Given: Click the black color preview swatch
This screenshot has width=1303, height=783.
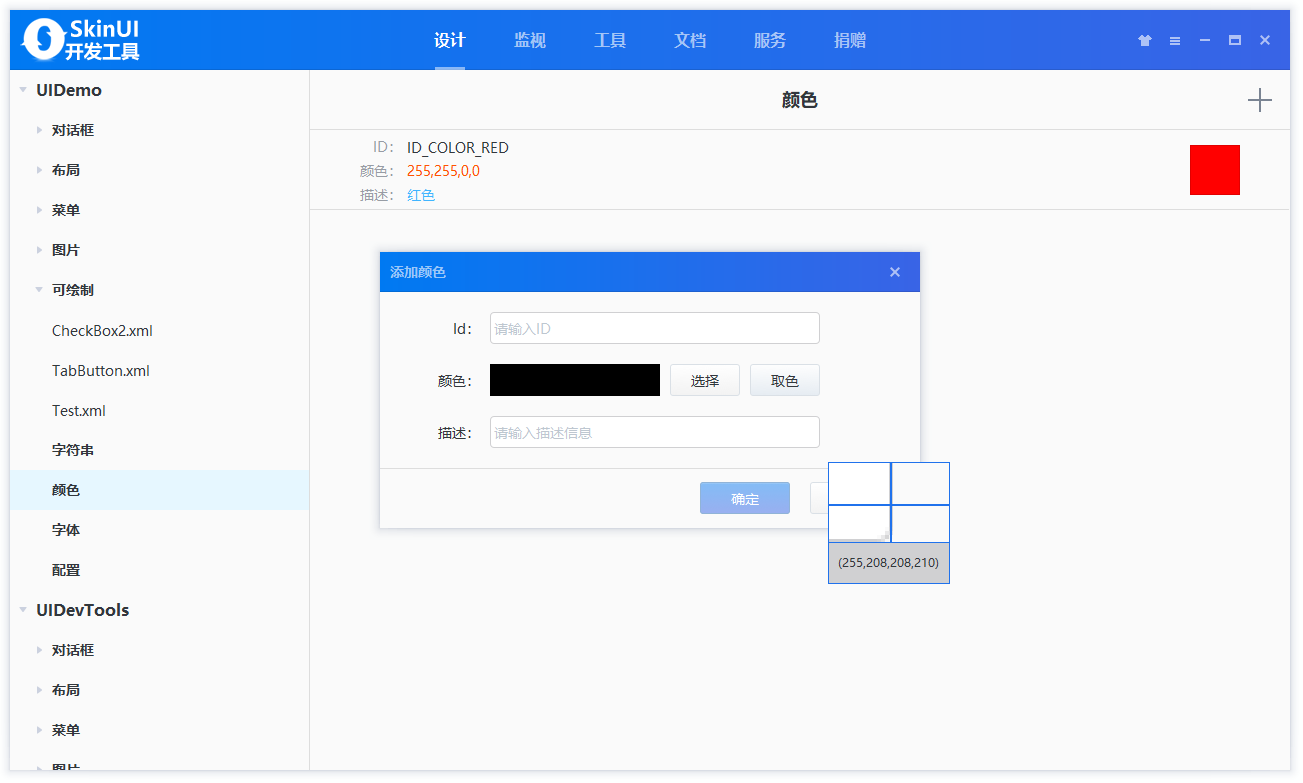Looking at the screenshot, I should click(x=575, y=380).
